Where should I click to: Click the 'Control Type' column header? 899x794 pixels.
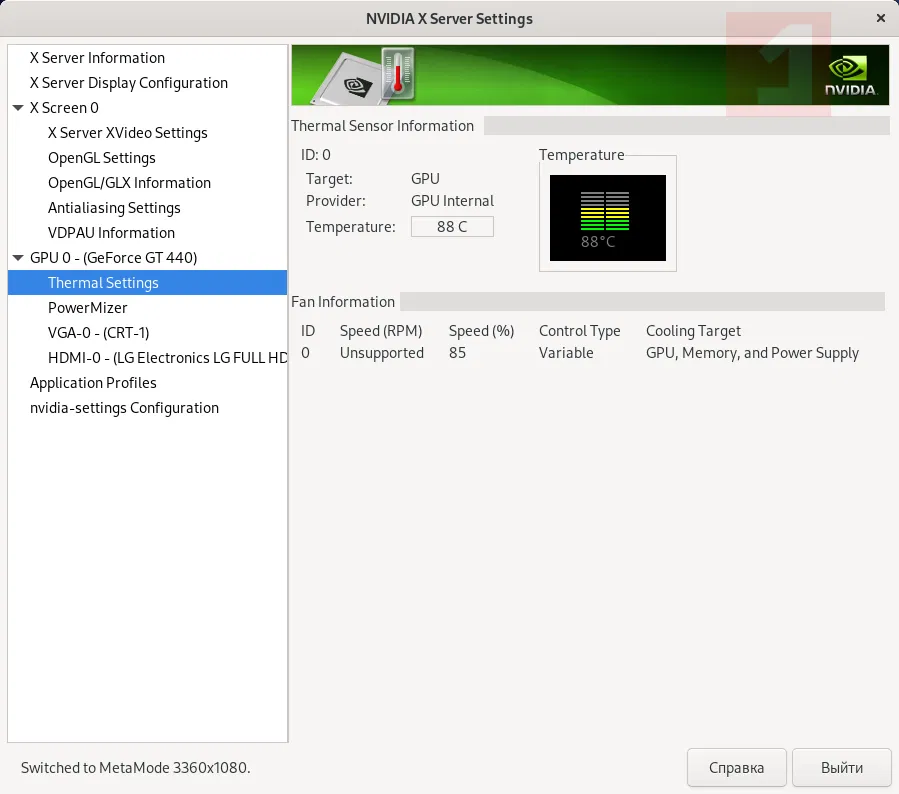tap(580, 331)
